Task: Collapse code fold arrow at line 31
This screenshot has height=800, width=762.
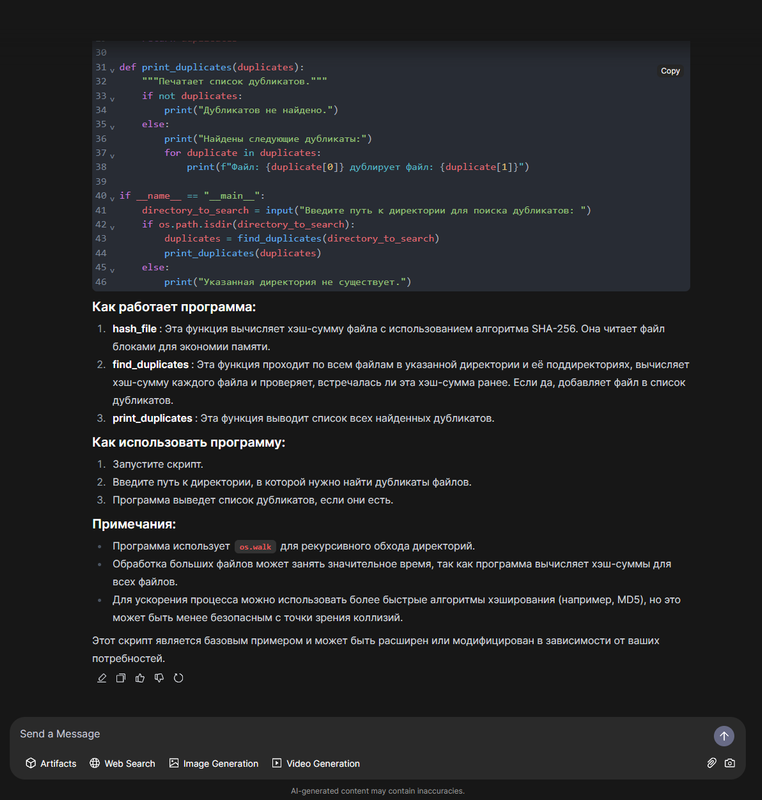Action: [x=112, y=70]
